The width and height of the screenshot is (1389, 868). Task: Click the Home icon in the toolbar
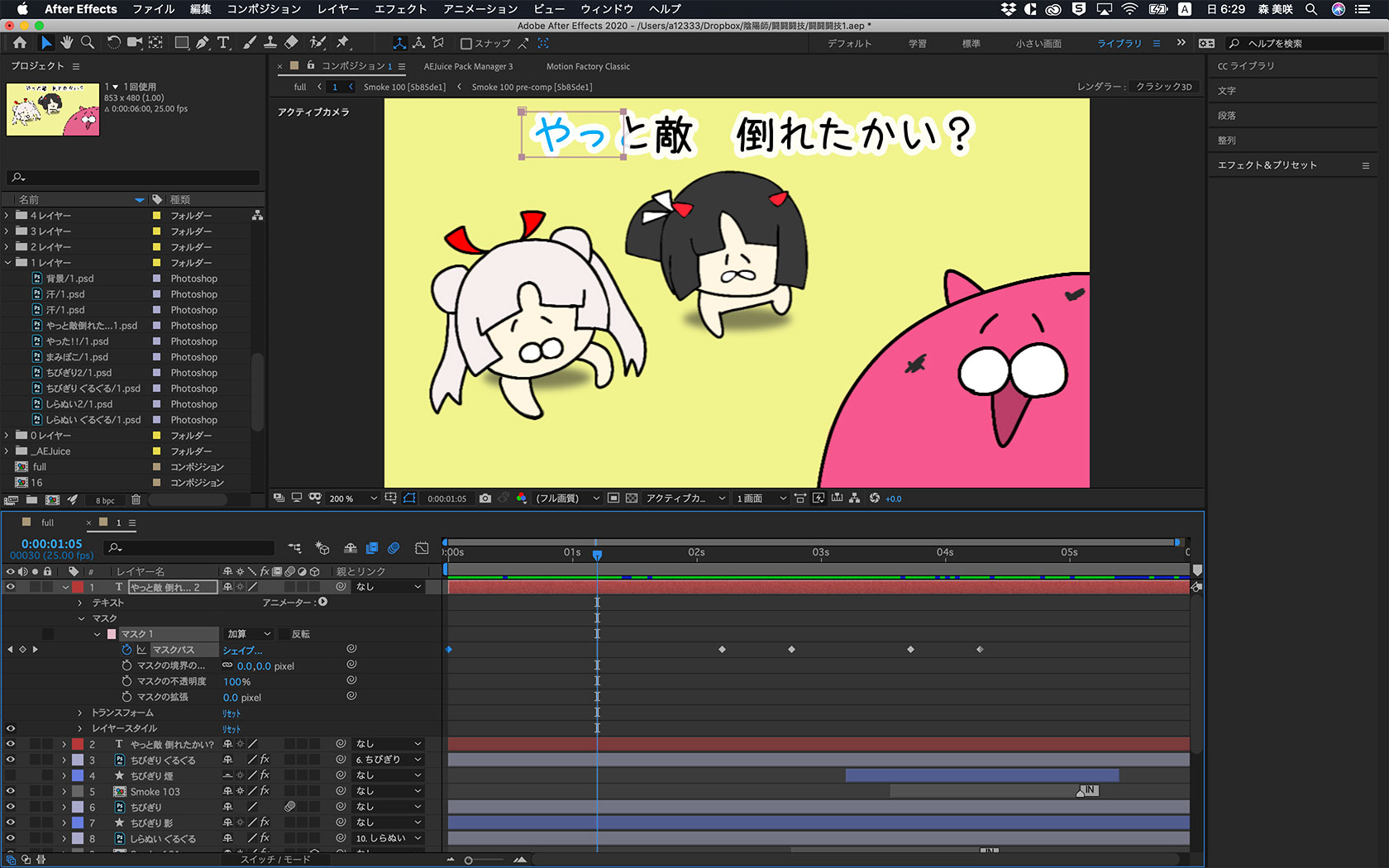tap(20, 43)
